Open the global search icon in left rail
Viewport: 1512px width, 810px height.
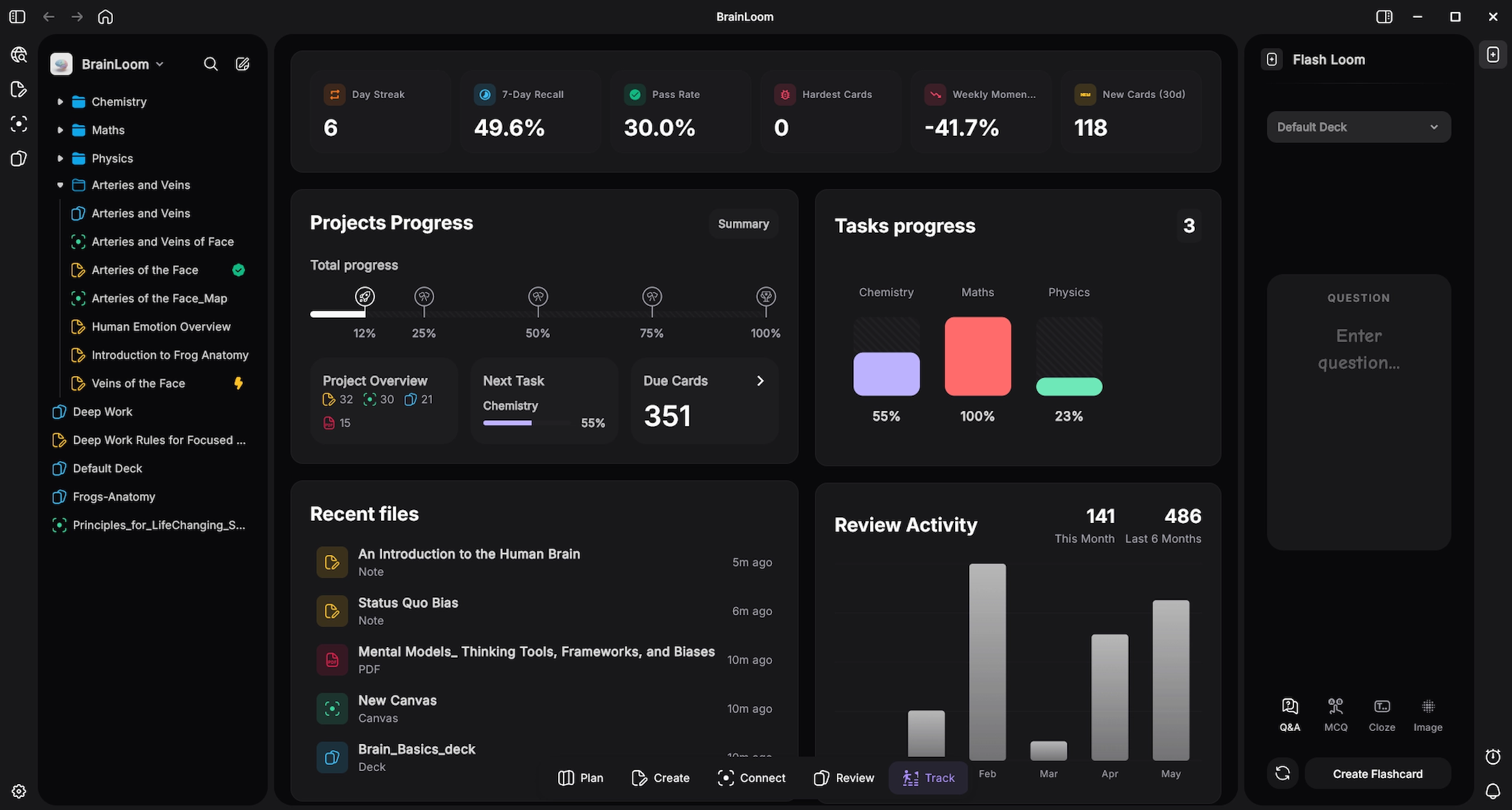click(x=19, y=55)
